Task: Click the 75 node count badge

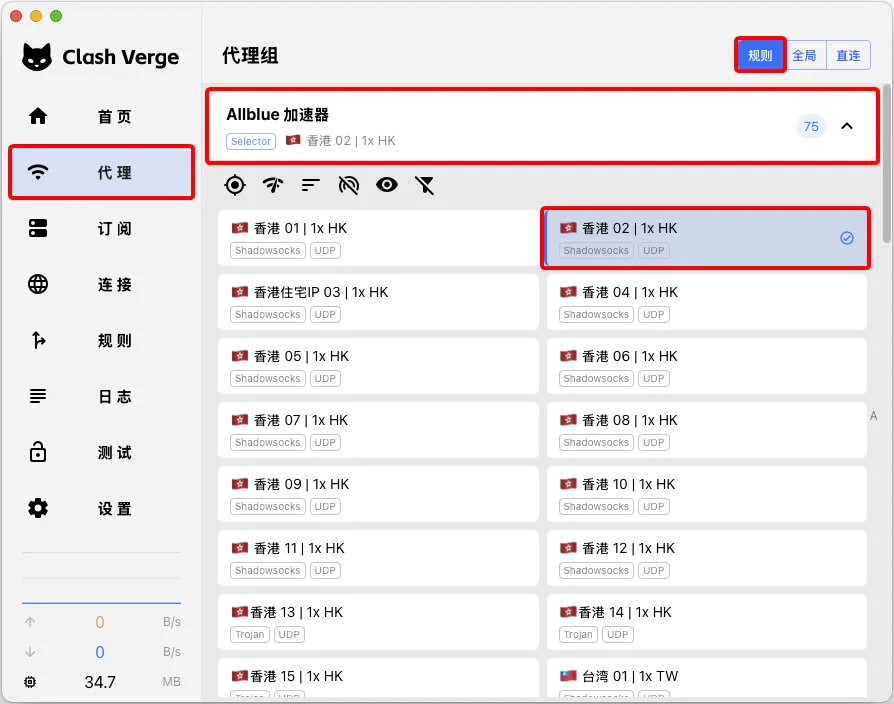Action: tap(811, 127)
